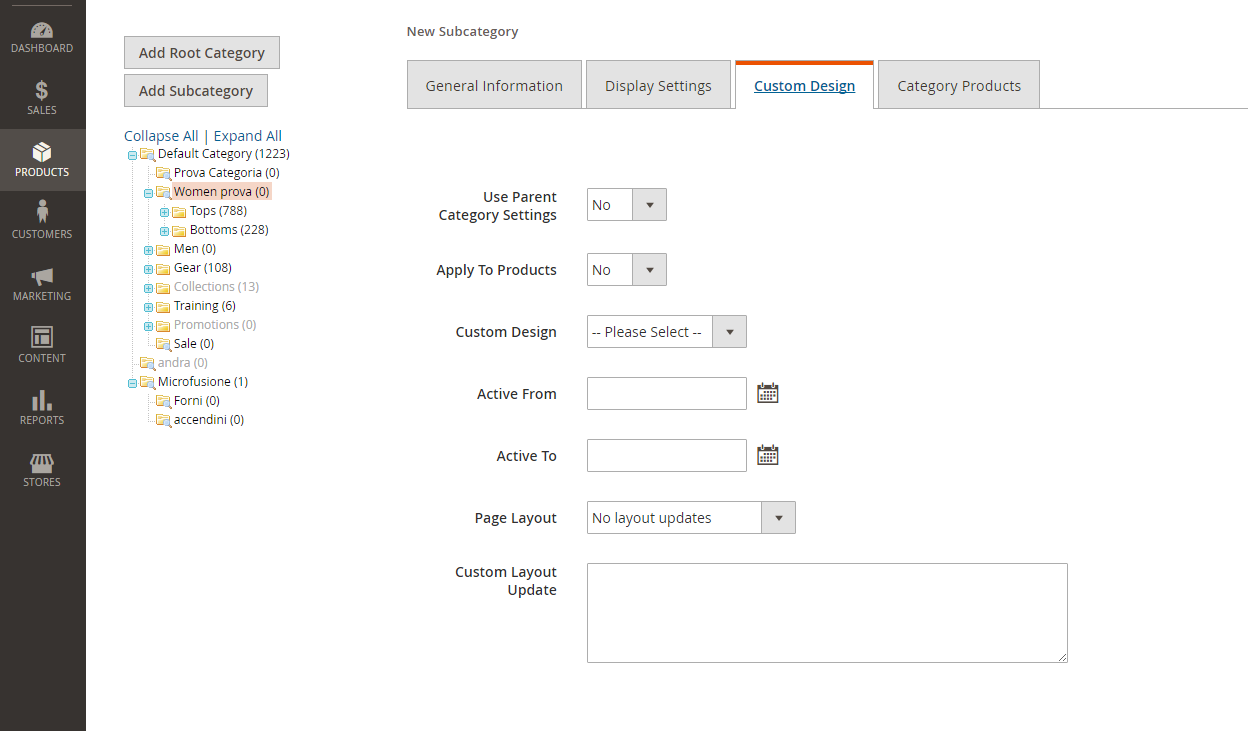Image resolution: width=1256 pixels, height=731 pixels.
Task: Open the Dashboard section from sidebar
Action: point(41,30)
